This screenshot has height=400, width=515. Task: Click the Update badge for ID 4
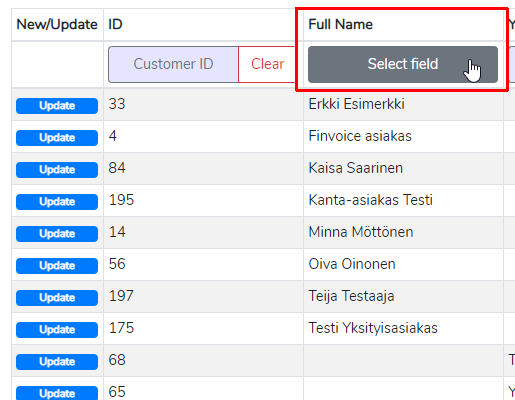point(57,138)
